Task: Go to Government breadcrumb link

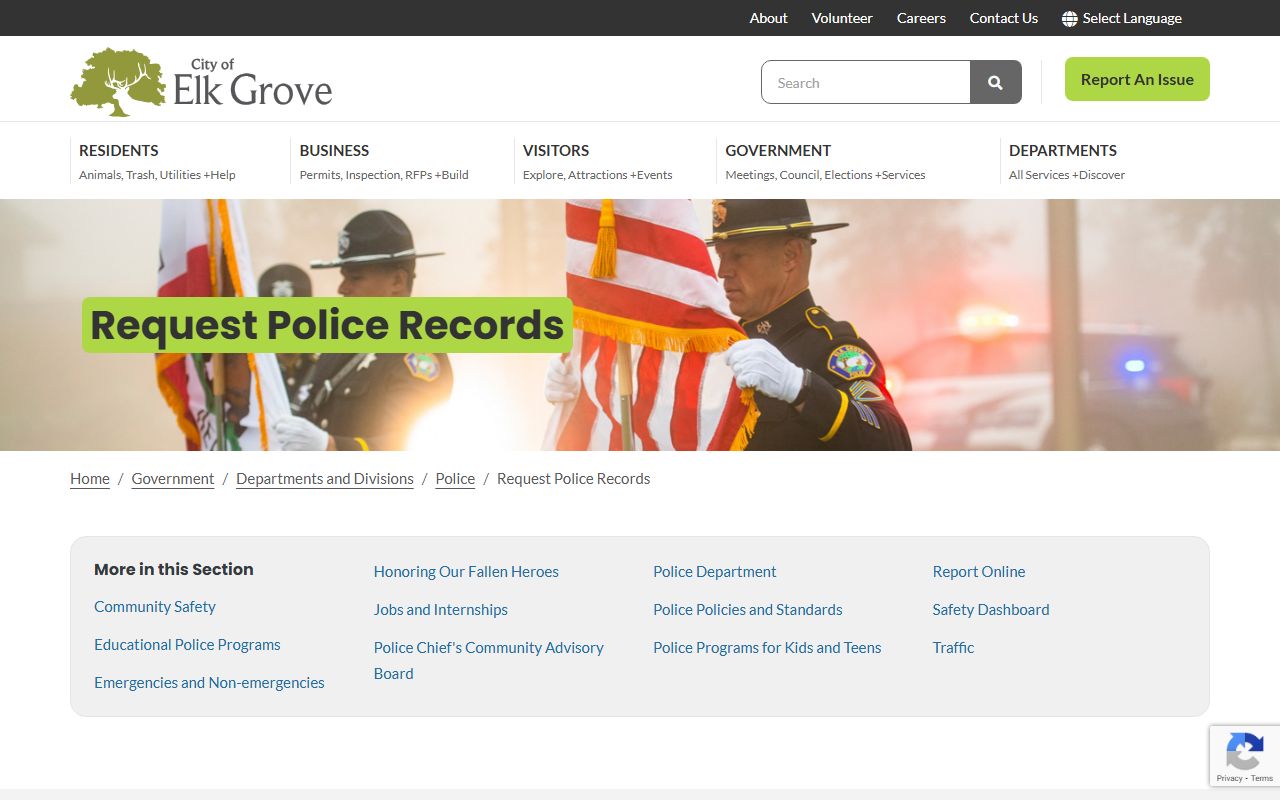Action: [x=173, y=479]
